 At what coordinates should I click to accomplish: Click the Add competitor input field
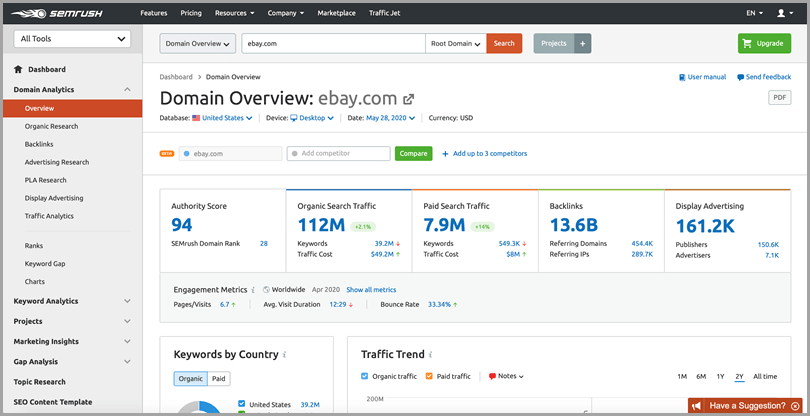point(338,153)
